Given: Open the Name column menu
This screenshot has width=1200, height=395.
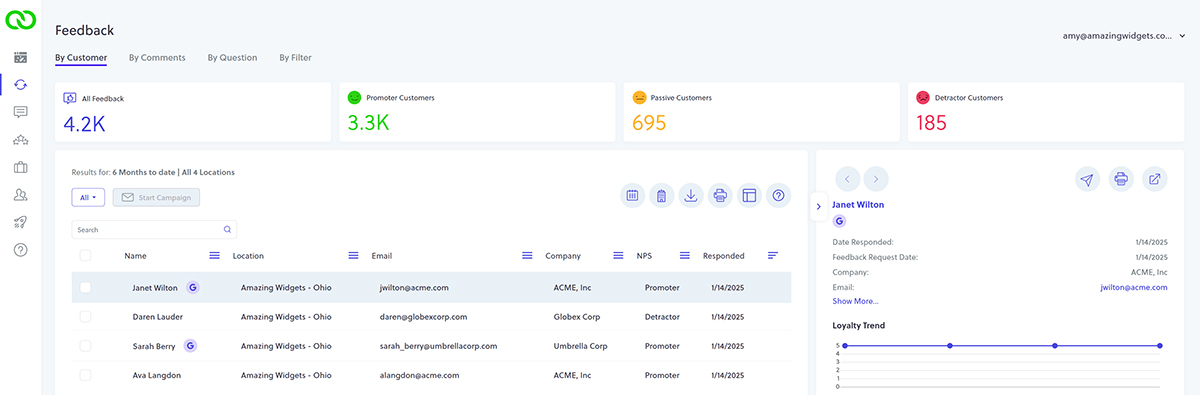Looking at the screenshot, I should pos(214,256).
